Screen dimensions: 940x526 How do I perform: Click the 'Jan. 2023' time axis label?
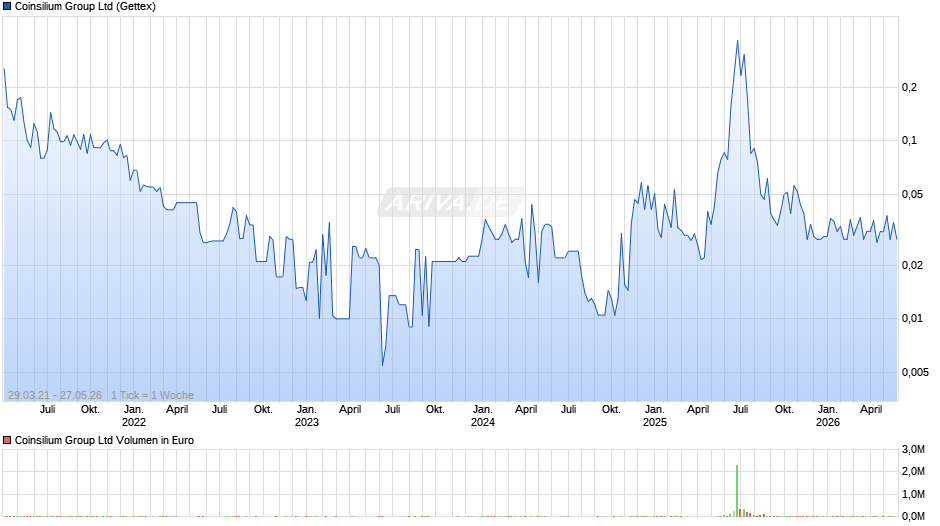point(306,416)
